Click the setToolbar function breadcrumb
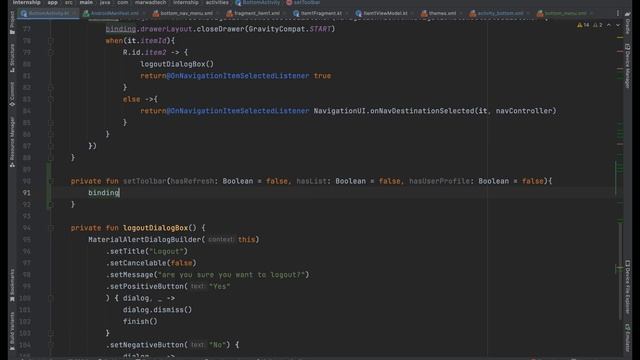 [x=303, y=2]
